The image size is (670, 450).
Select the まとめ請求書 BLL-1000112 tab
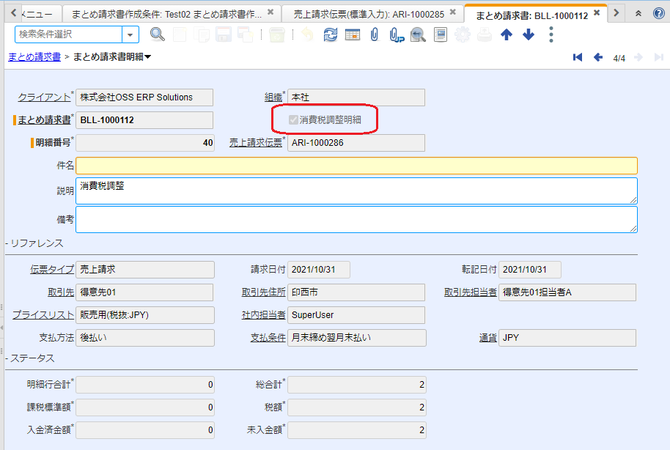532,15
